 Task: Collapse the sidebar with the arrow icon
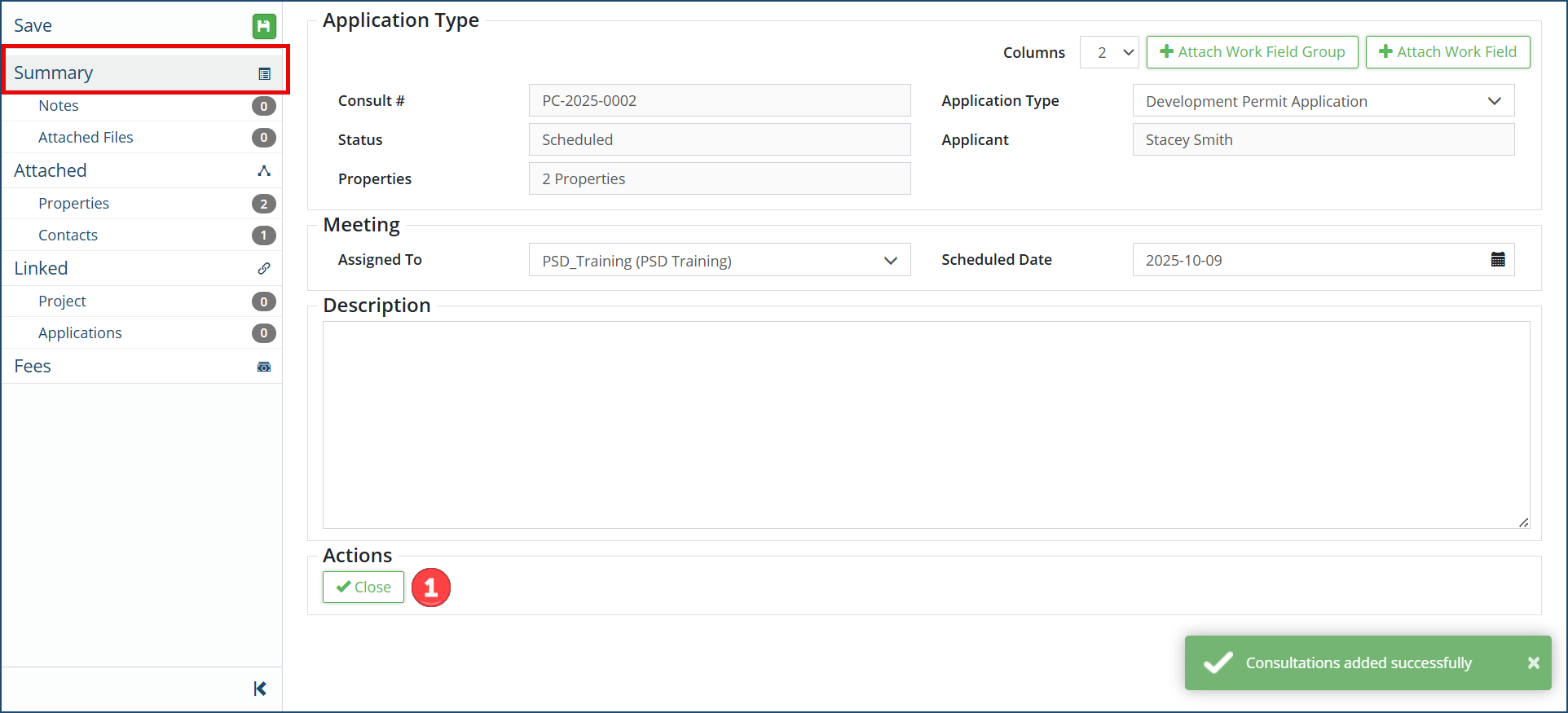click(x=260, y=689)
